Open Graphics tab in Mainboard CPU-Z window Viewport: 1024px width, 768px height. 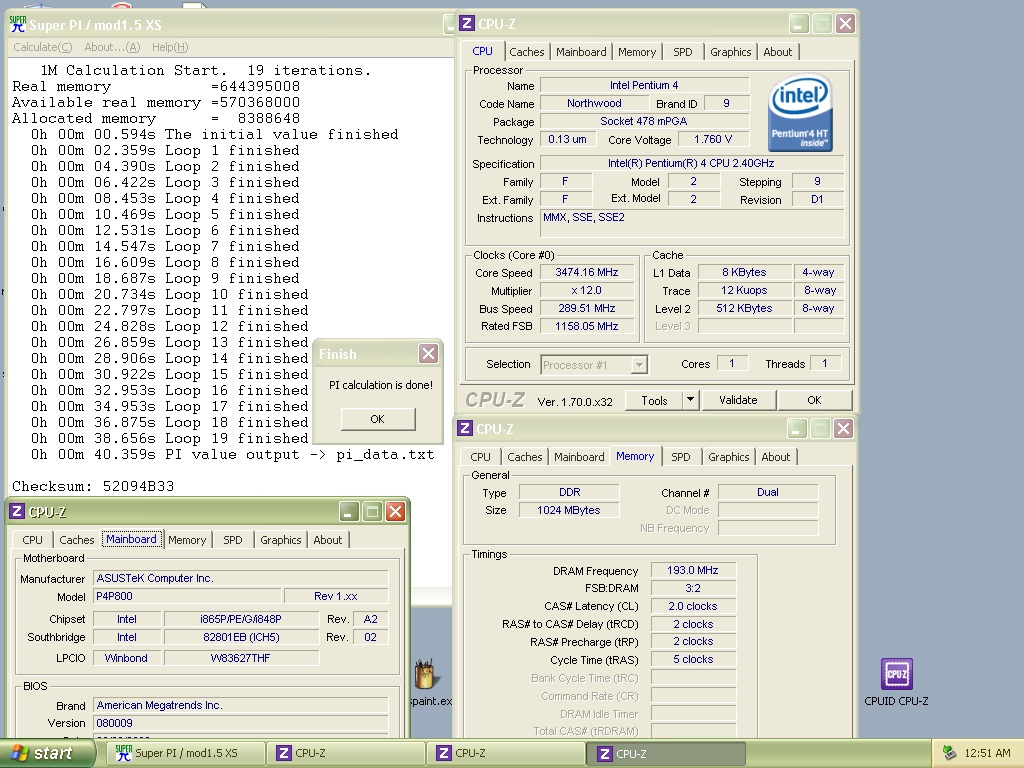pyautogui.click(x=280, y=540)
